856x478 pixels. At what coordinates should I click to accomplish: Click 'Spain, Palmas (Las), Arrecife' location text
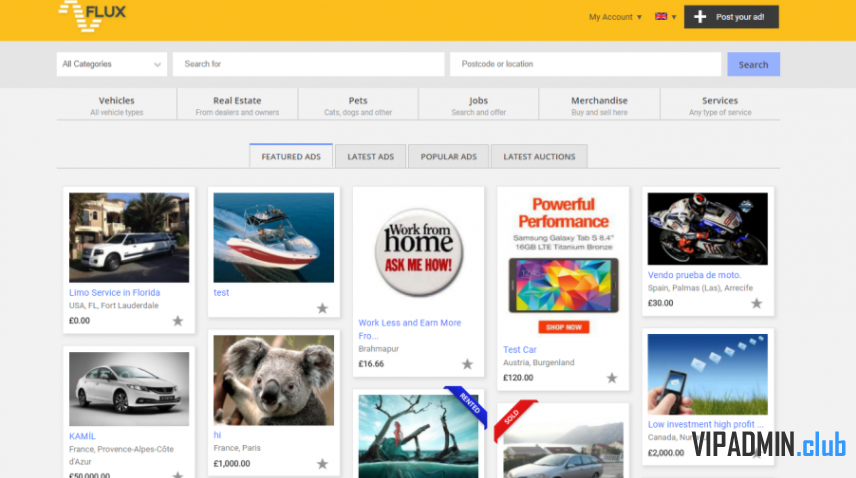point(700,288)
